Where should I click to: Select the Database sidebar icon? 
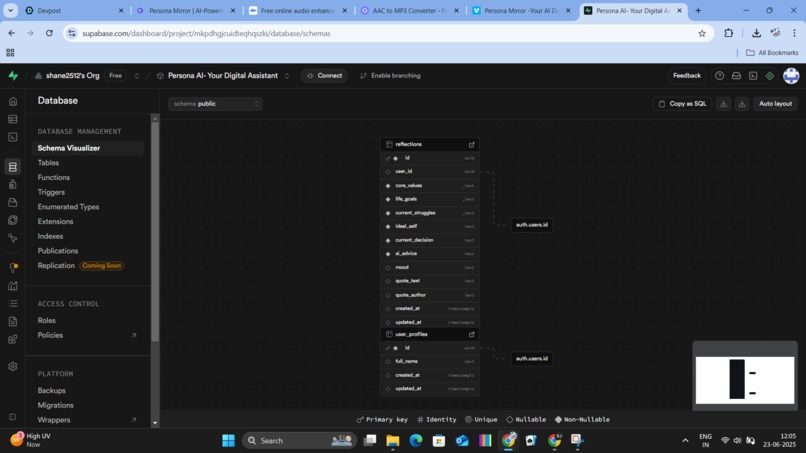click(13, 167)
